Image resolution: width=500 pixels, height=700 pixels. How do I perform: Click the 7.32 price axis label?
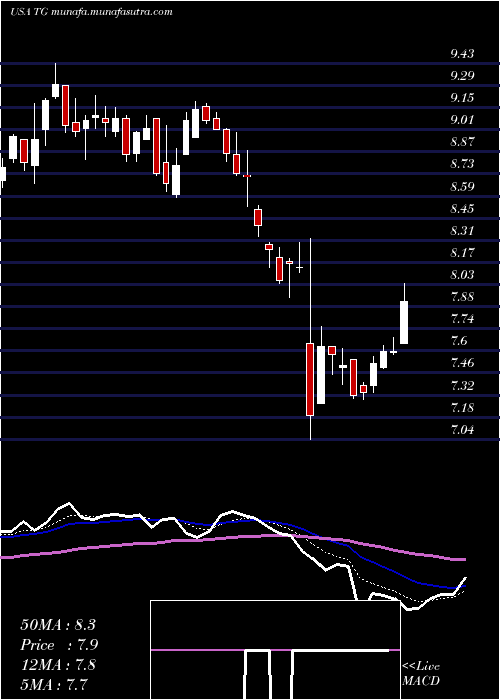462,385
